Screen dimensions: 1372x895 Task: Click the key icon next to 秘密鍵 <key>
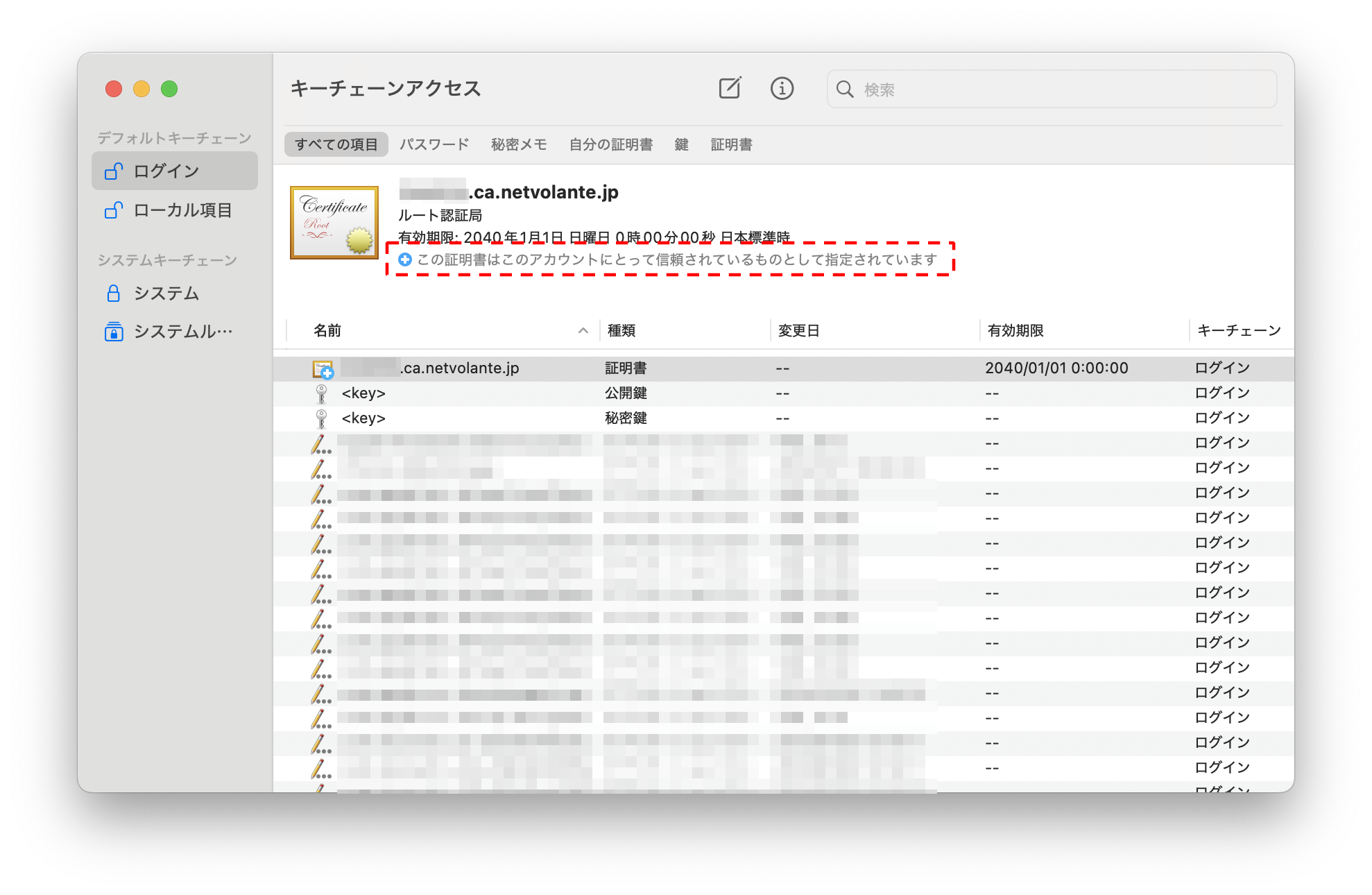click(x=321, y=418)
